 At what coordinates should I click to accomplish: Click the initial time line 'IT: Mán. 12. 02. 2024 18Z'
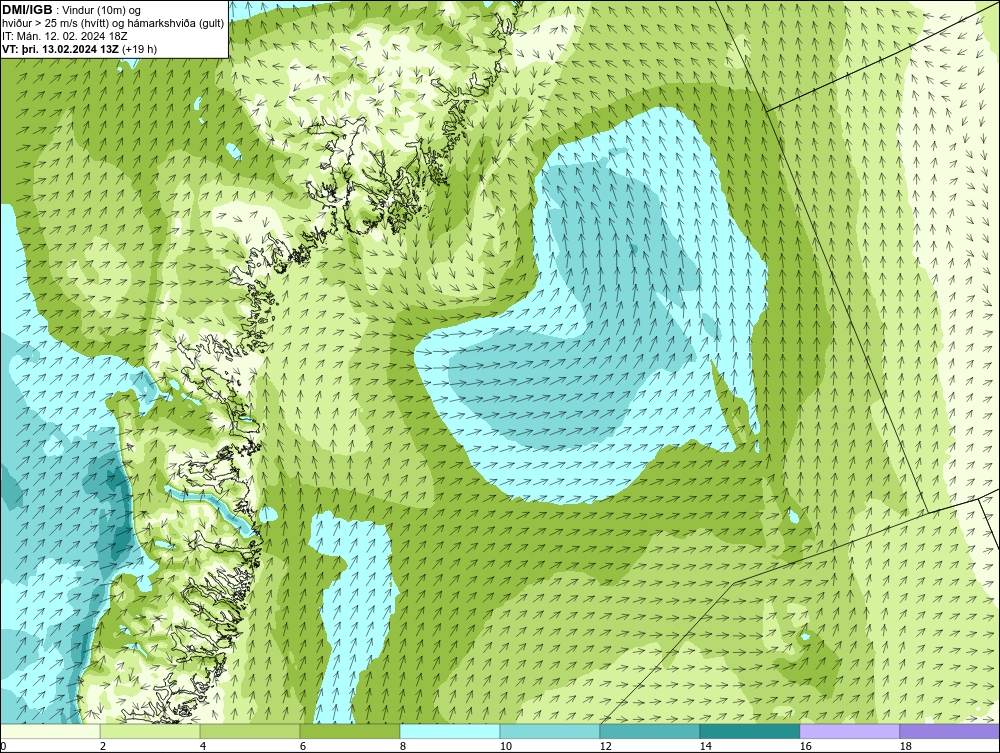pos(65,36)
